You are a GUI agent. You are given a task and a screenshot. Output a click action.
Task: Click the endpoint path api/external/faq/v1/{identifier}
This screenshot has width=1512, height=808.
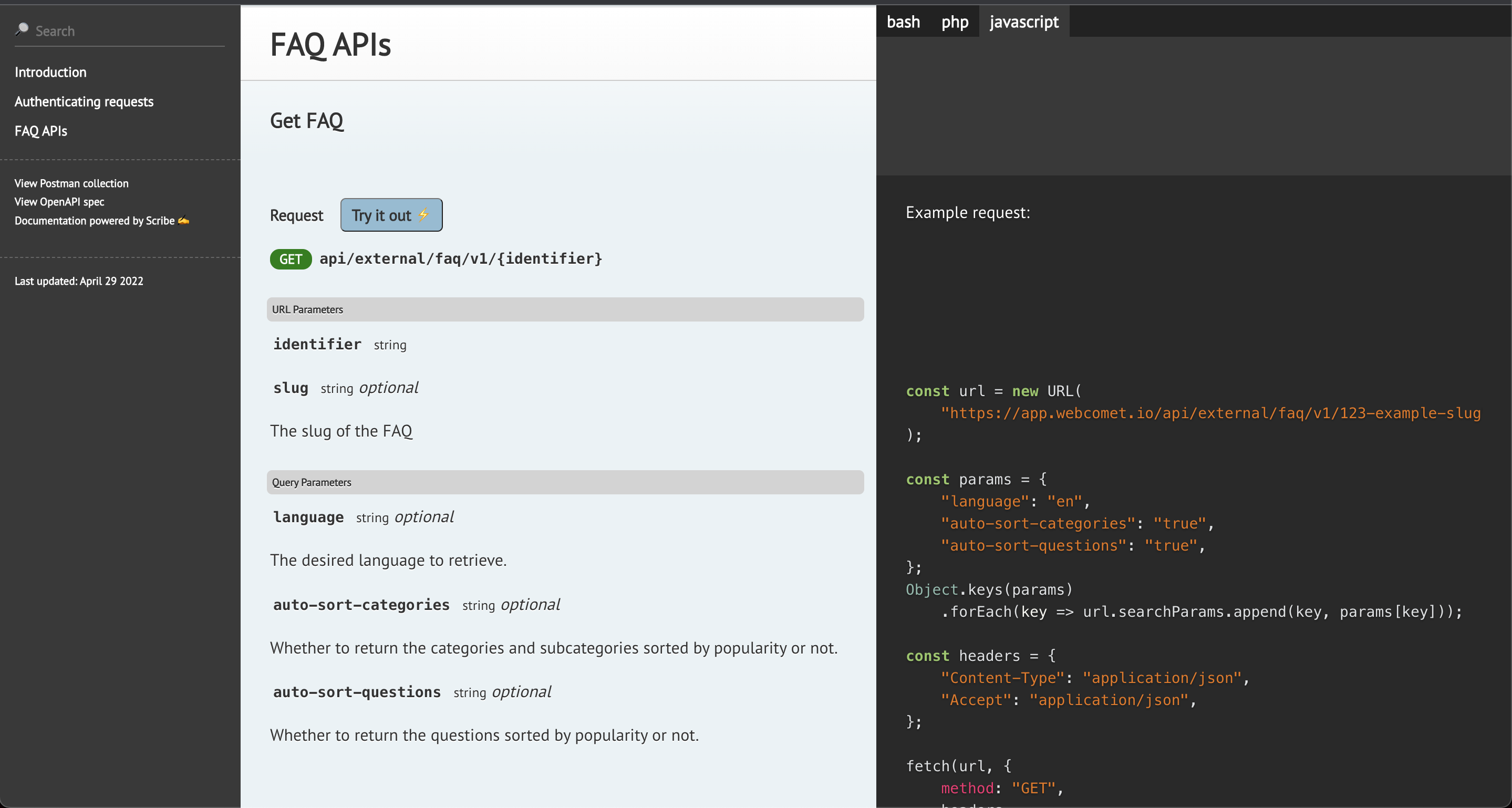point(461,259)
